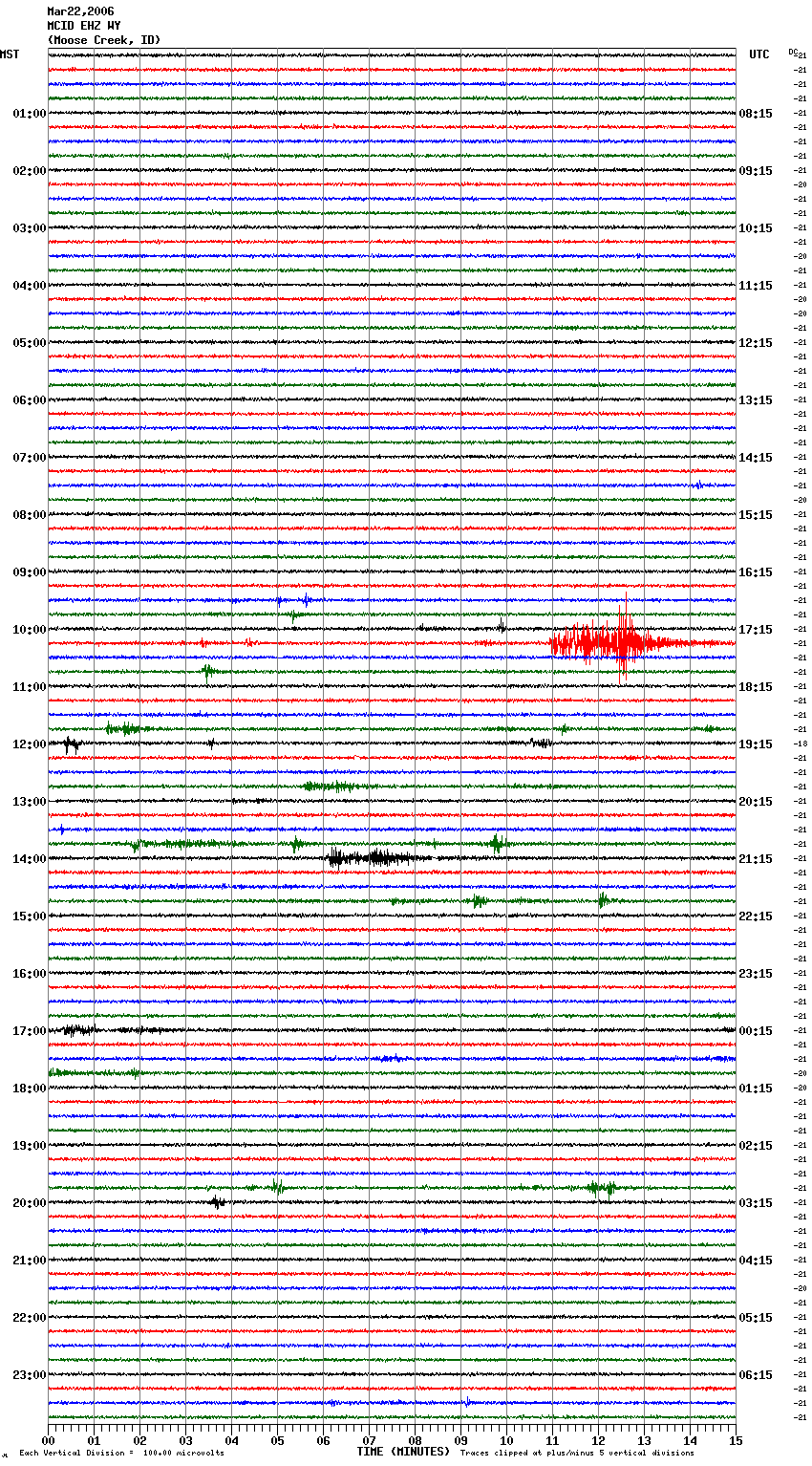Click the 17:15 UTC time label
This screenshot has height=1466, width=812.
tap(756, 630)
